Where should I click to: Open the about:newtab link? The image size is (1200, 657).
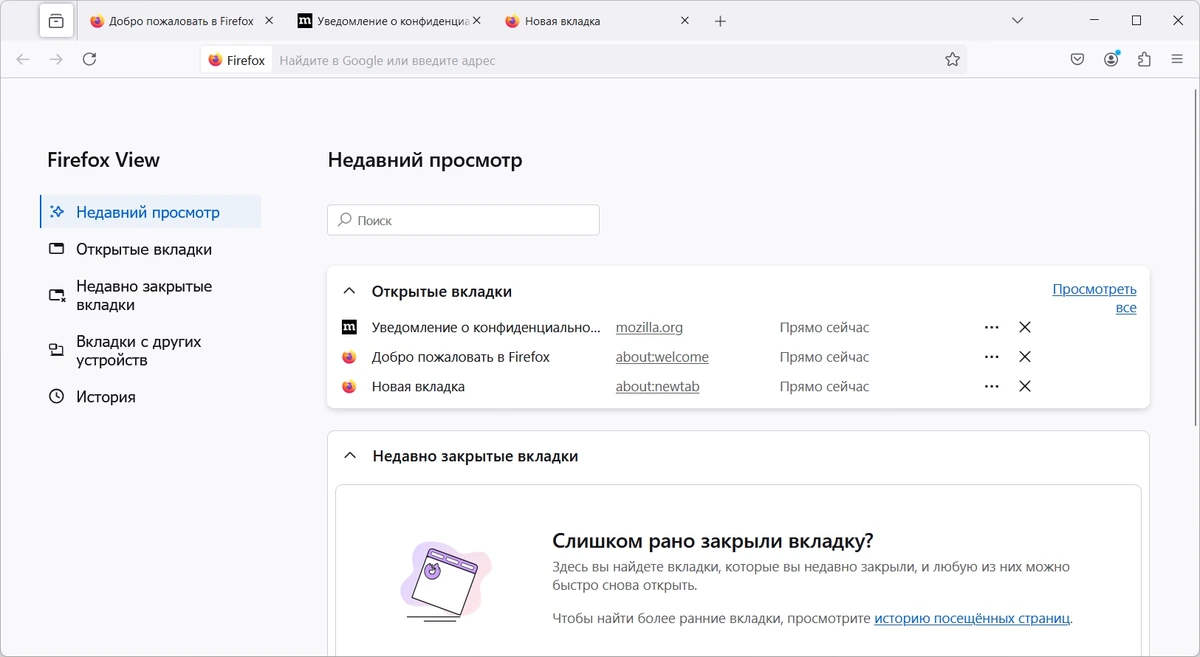pyautogui.click(x=657, y=386)
